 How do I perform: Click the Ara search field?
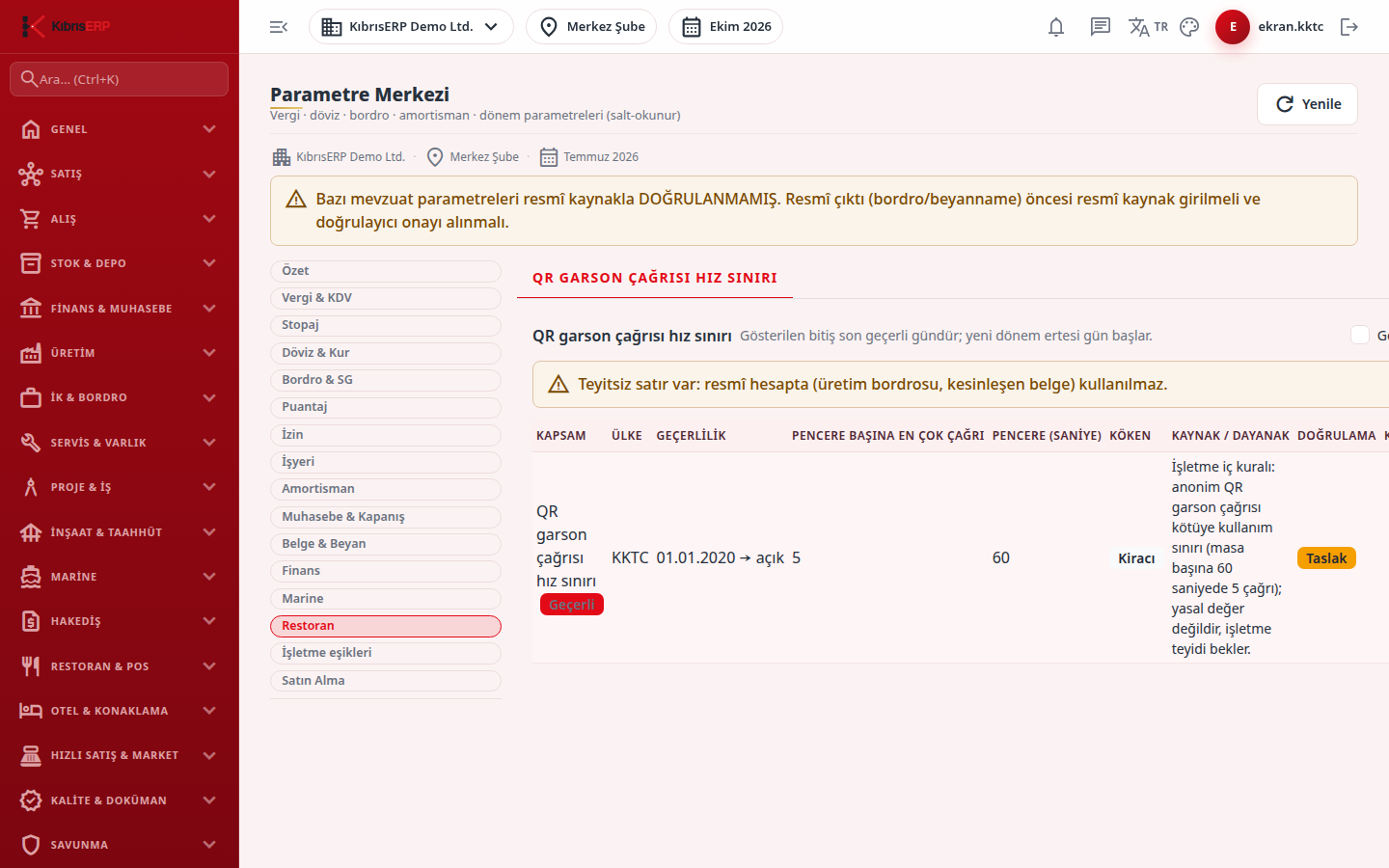coord(120,79)
